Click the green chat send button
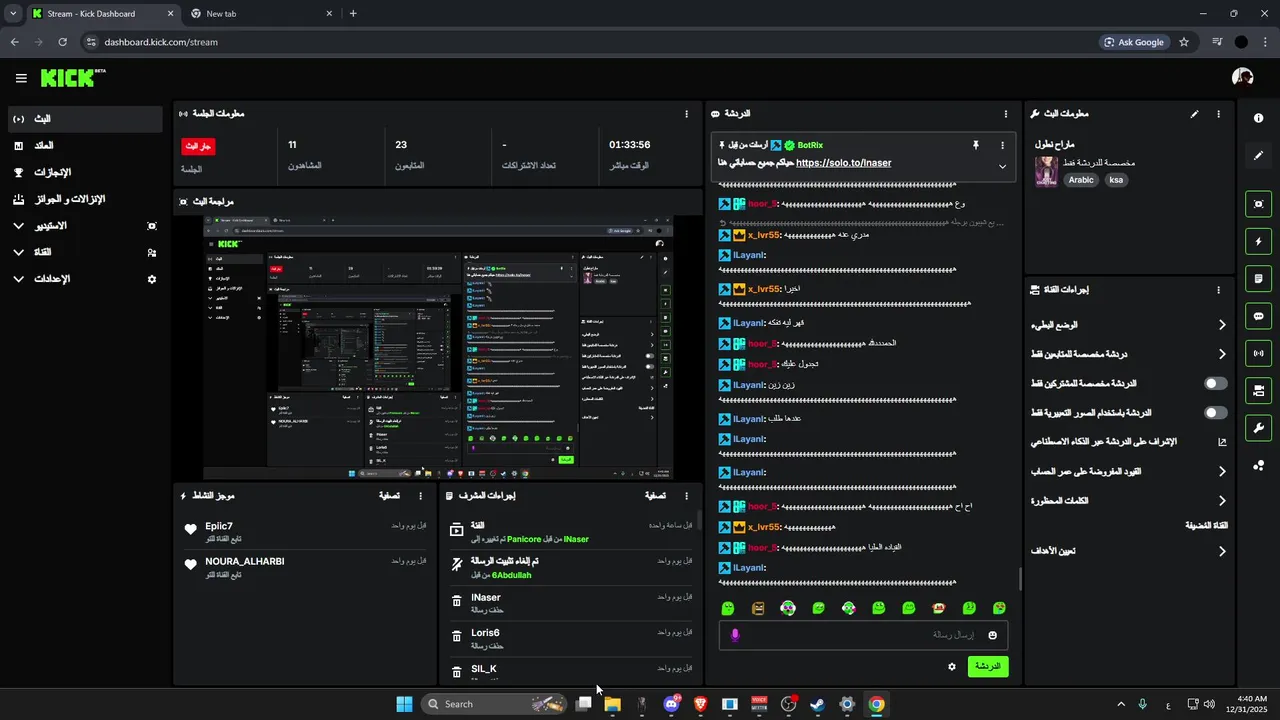 (988, 666)
